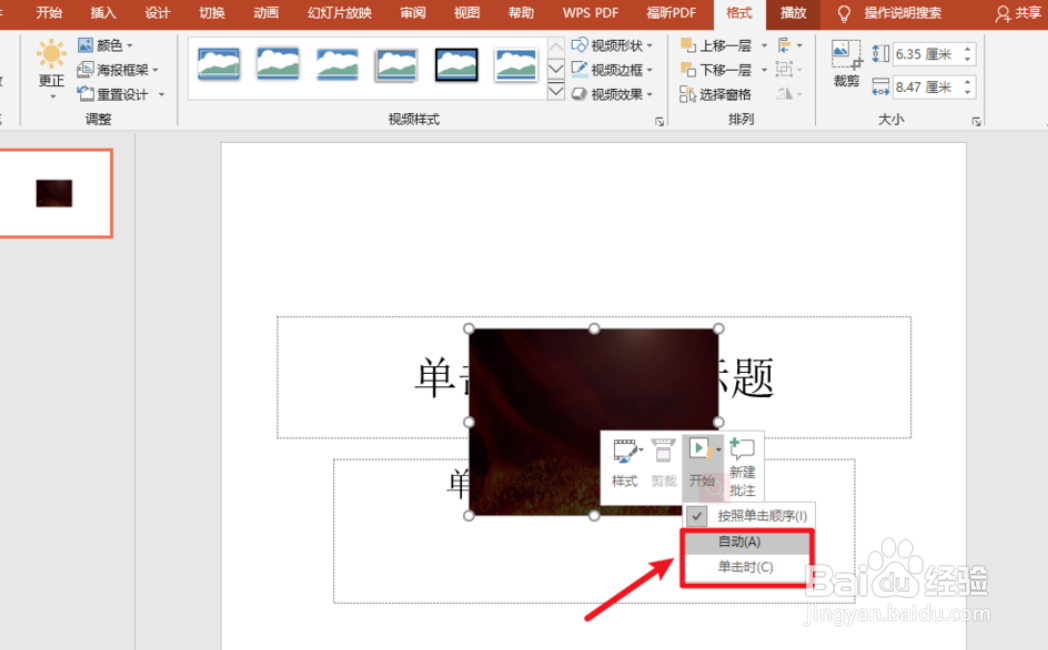This screenshot has height=650, width=1048.
Task: Expand the full video styles gallery
Action: tap(555, 90)
